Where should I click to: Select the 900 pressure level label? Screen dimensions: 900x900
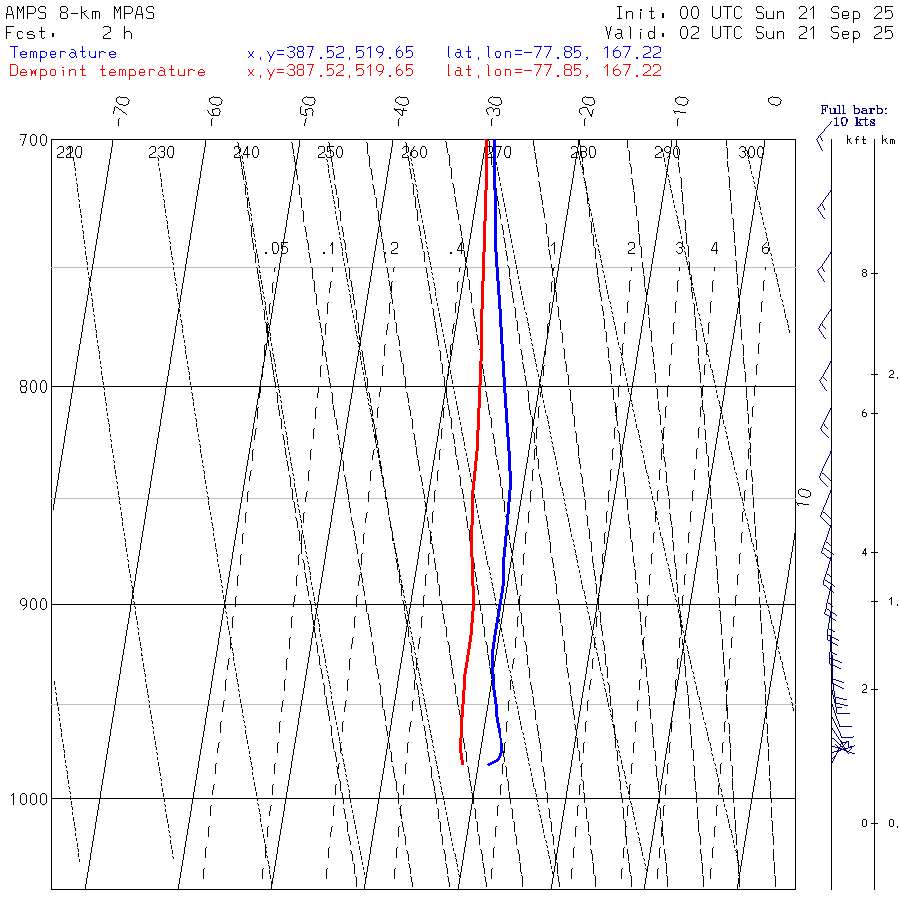click(33, 604)
